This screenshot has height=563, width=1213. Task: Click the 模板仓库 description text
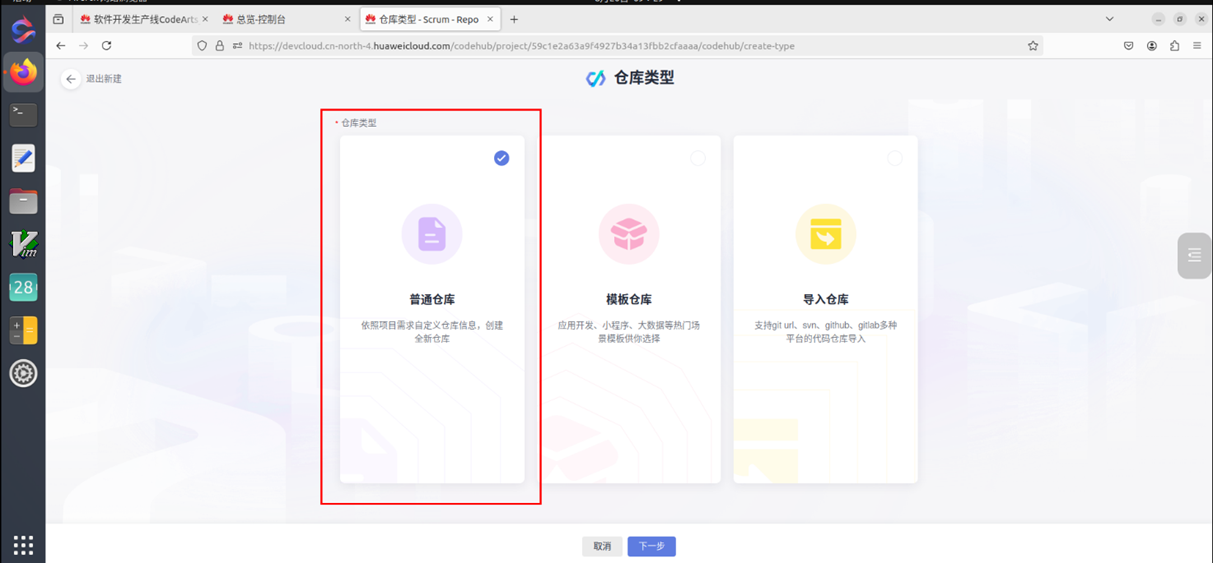coord(629,332)
